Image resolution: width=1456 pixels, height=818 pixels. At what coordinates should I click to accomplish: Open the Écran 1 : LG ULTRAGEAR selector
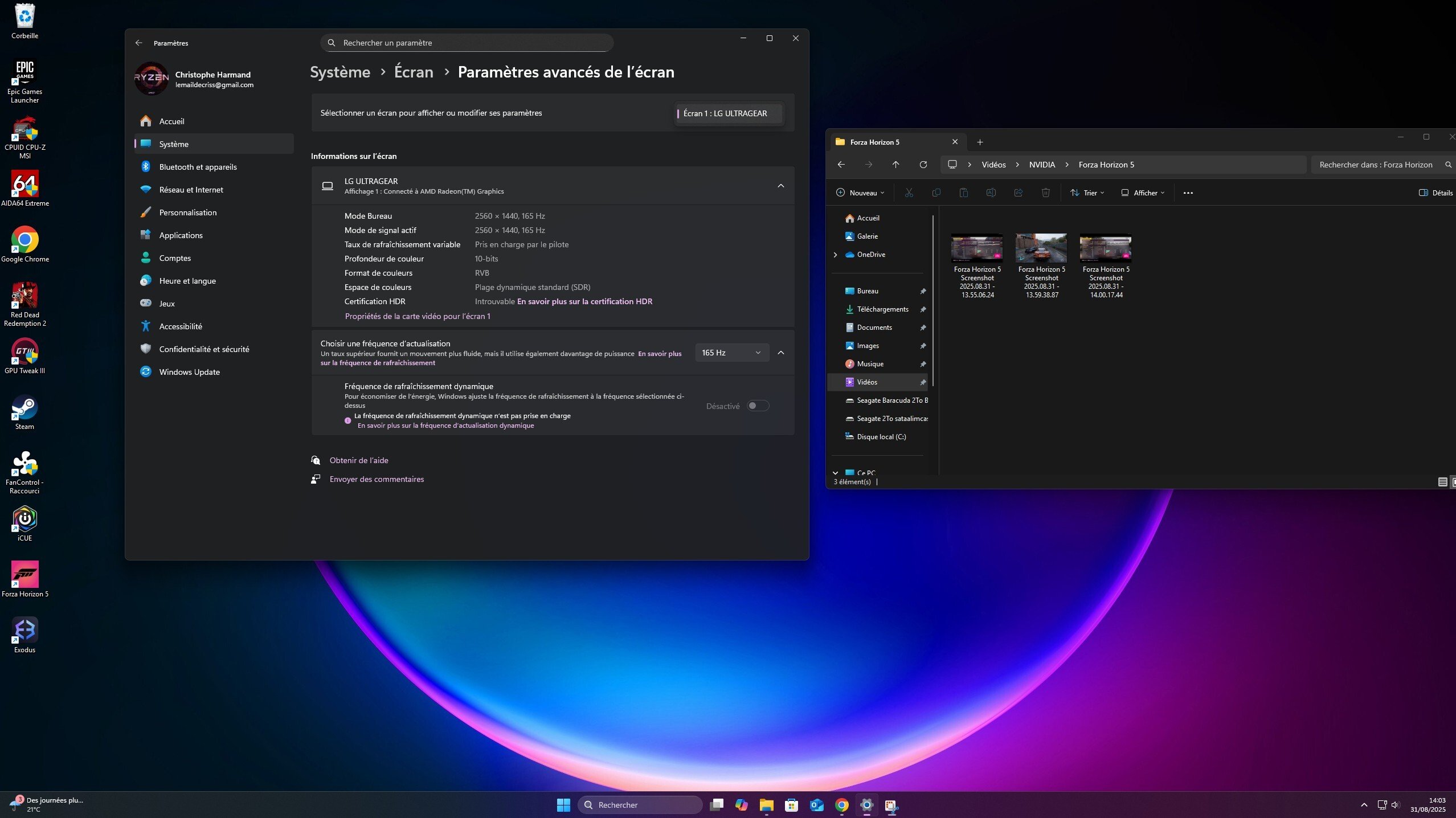tap(729, 113)
